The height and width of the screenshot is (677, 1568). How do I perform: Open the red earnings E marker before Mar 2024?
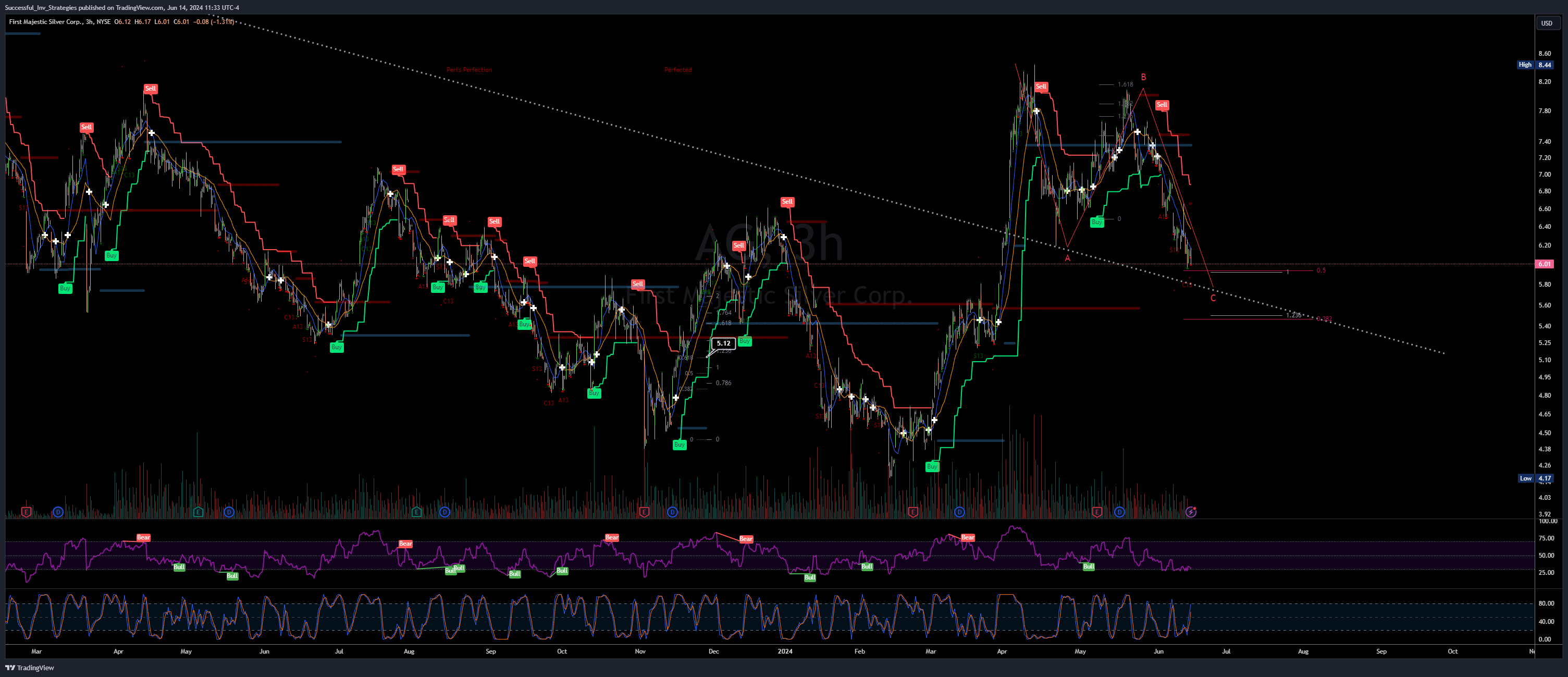(912, 512)
